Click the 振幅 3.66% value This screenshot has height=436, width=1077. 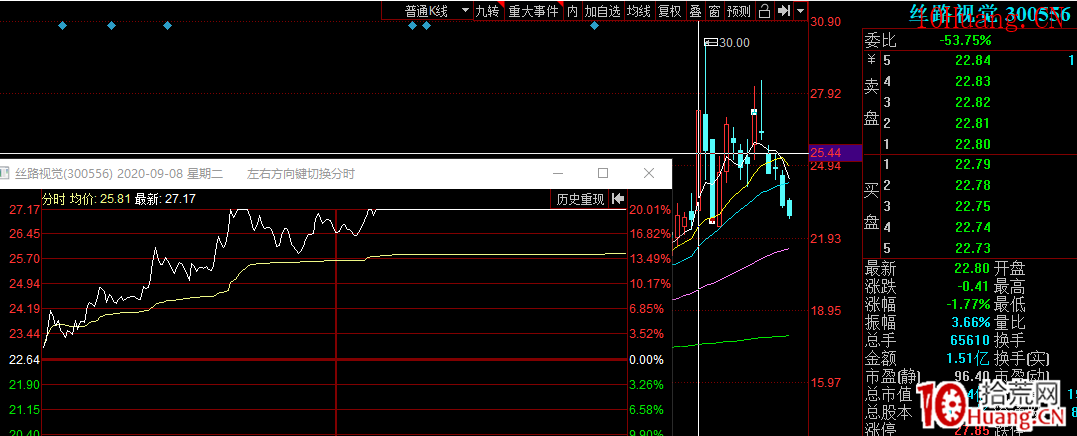(x=969, y=321)
